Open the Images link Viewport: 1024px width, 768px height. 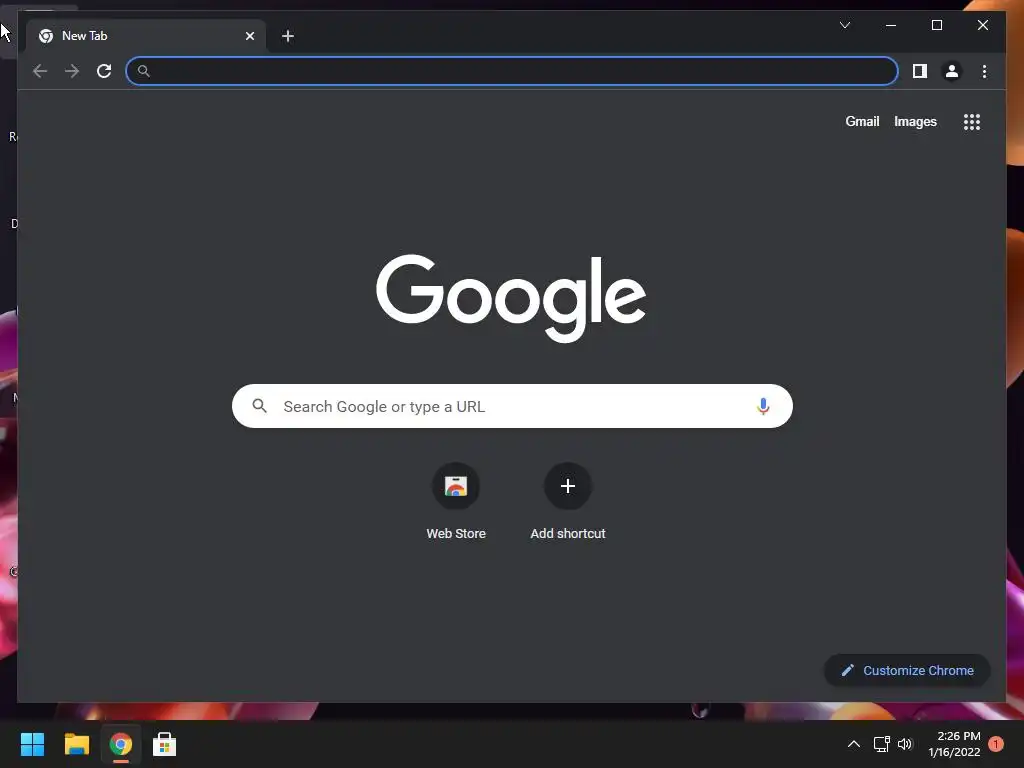click(915, 121)
